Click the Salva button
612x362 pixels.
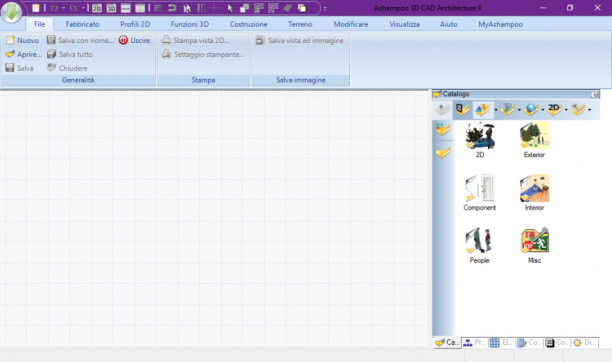tap(20, 68)
